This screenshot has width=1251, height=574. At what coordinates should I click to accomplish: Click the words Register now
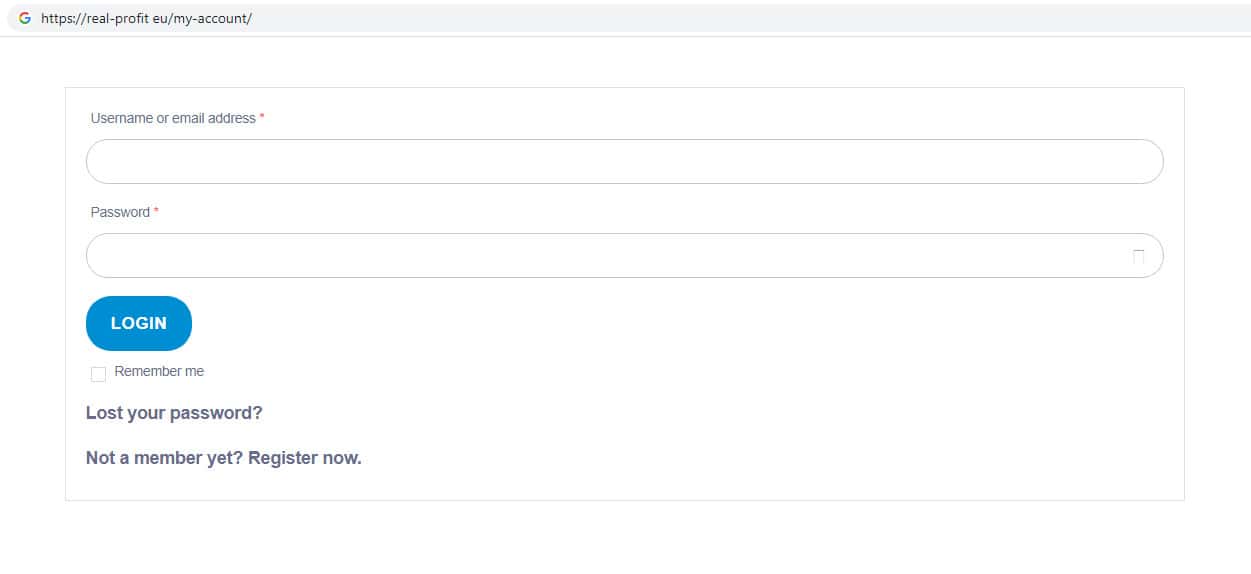(x=305, y=458)
